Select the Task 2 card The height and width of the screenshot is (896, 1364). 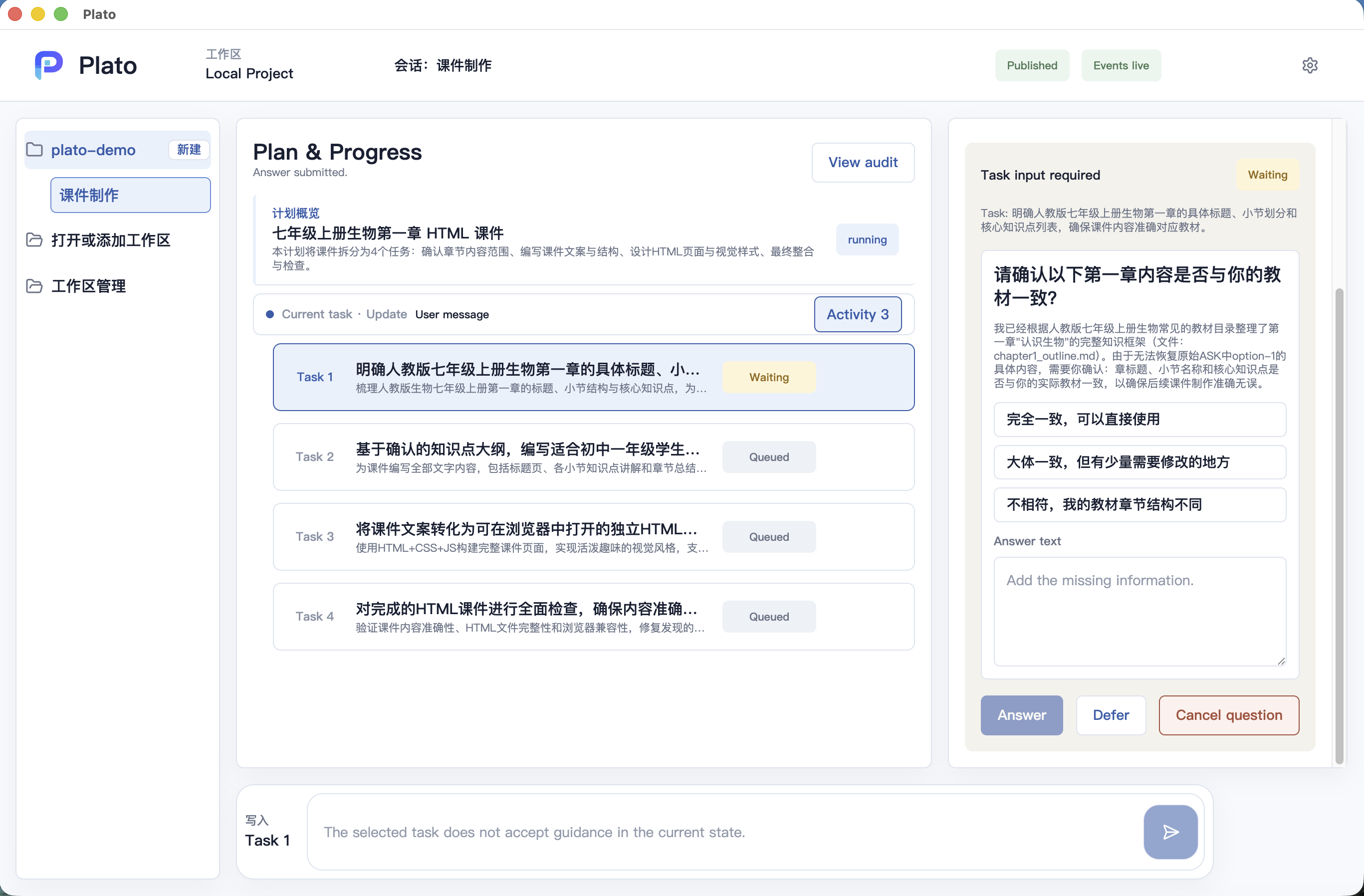[x=593, y=457]
